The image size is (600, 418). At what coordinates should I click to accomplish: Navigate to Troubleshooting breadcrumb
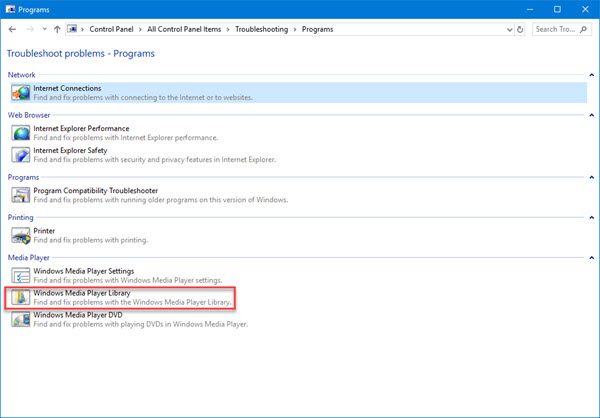click(x=262, y=29)
